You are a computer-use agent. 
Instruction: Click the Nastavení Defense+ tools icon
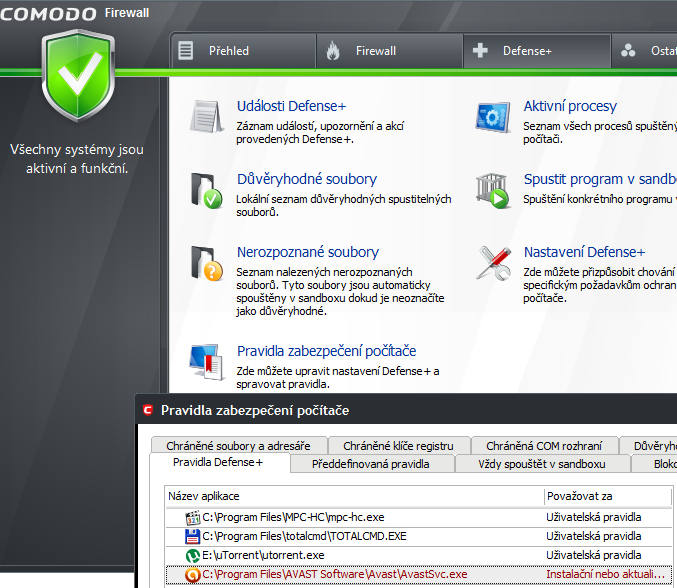(x=494, y=263)
